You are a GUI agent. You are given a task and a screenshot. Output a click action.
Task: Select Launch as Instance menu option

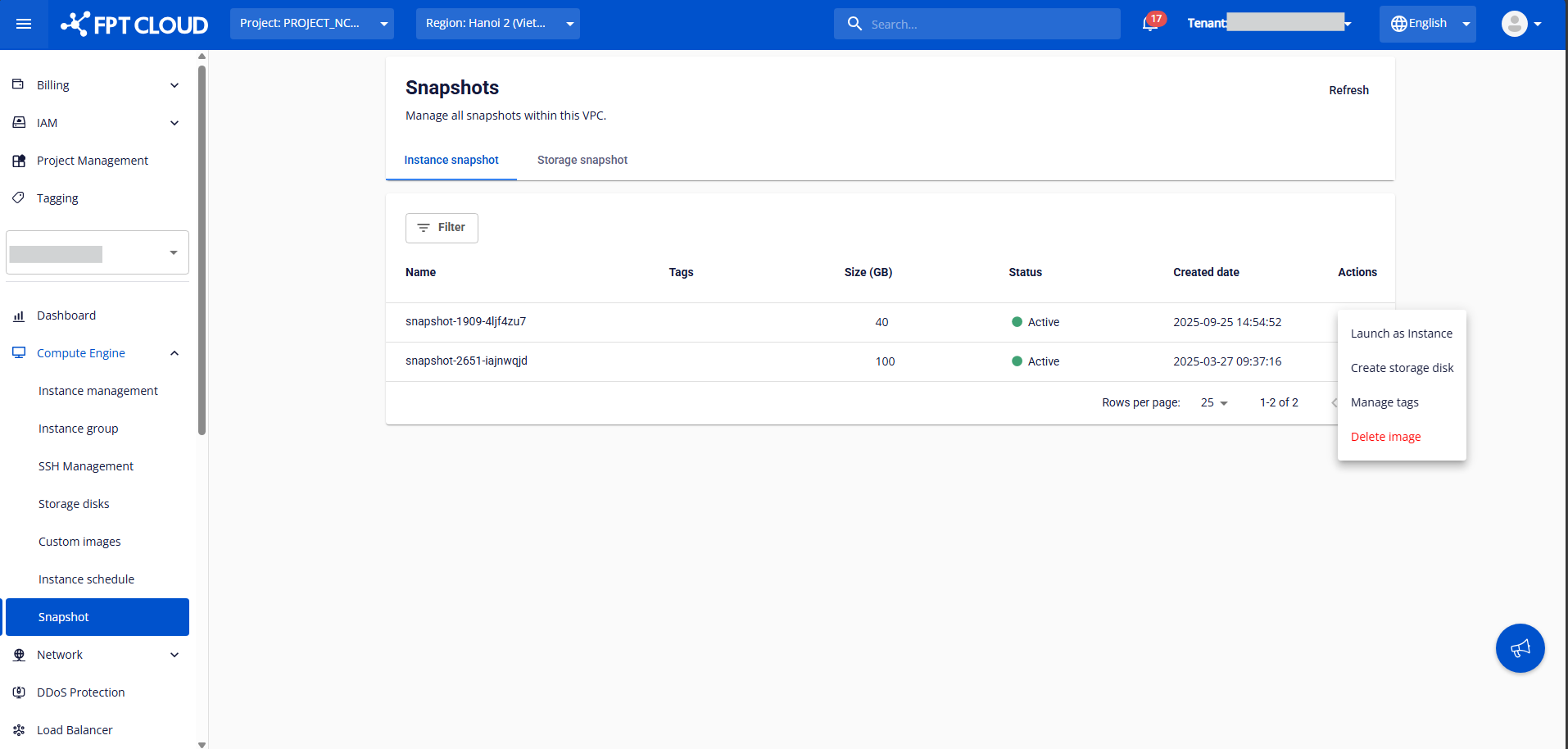pos(1401,334)
